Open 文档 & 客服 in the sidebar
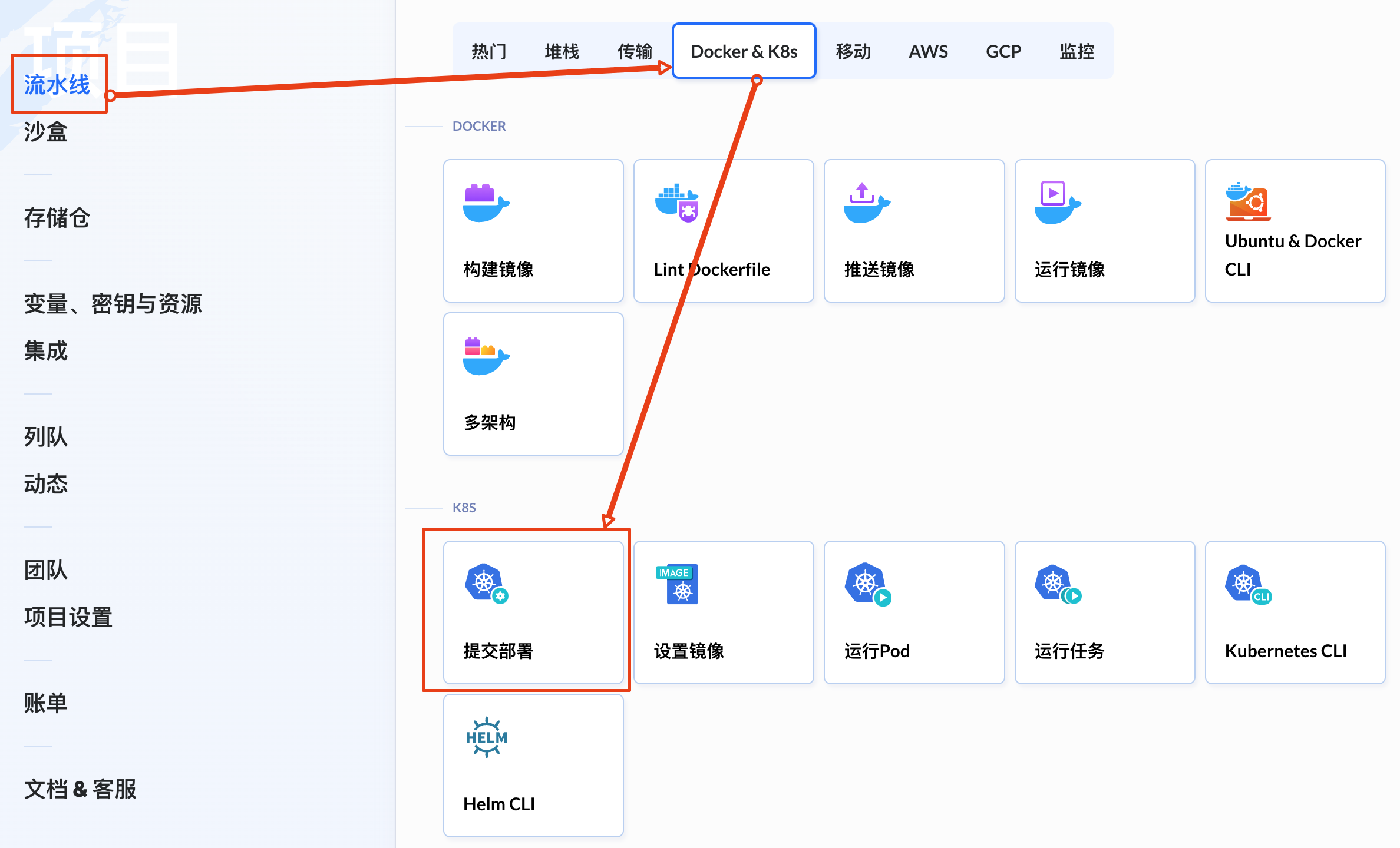This screenshot has width=1400, height=848. point(80,789)
